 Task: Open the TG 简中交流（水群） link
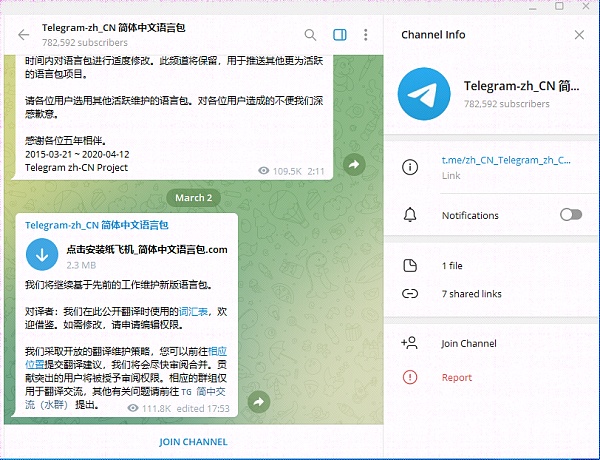(203, 391)
